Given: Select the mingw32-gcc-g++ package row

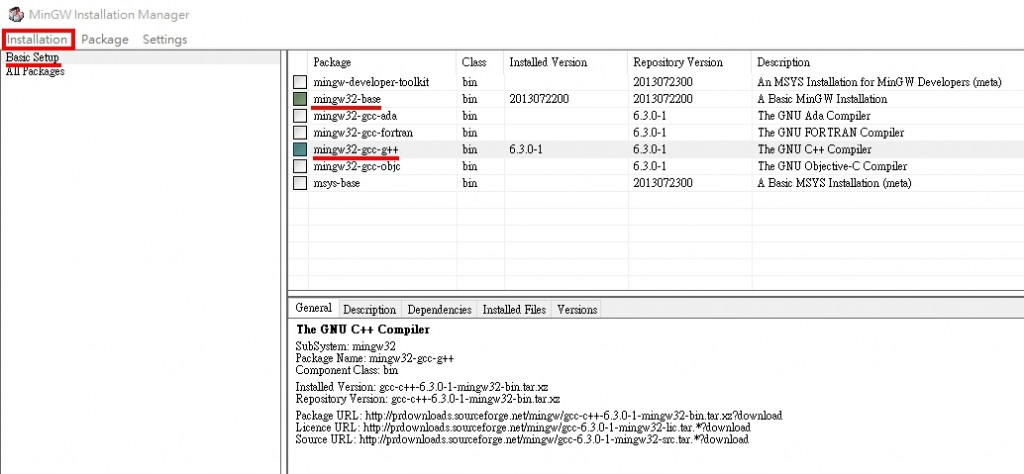Looking at the screenshot, I should (656, 150).
